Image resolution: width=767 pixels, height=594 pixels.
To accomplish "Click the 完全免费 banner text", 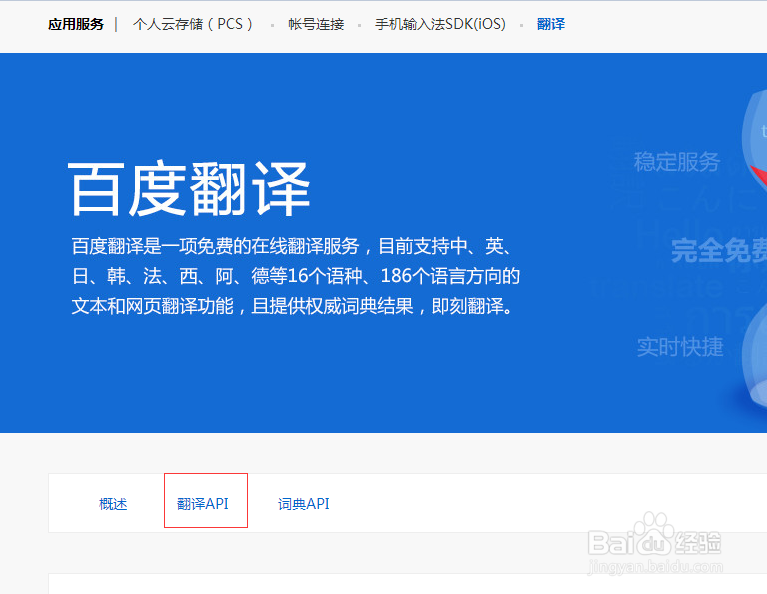I will 719,251.
